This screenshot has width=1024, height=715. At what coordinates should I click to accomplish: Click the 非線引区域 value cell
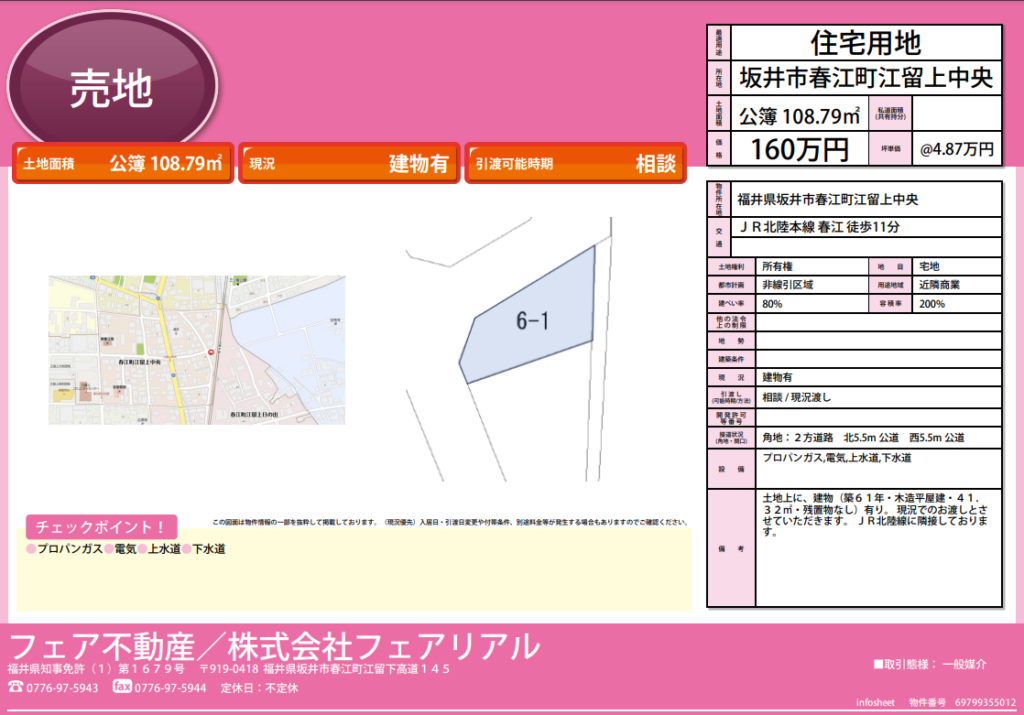(x=812, y=285)
